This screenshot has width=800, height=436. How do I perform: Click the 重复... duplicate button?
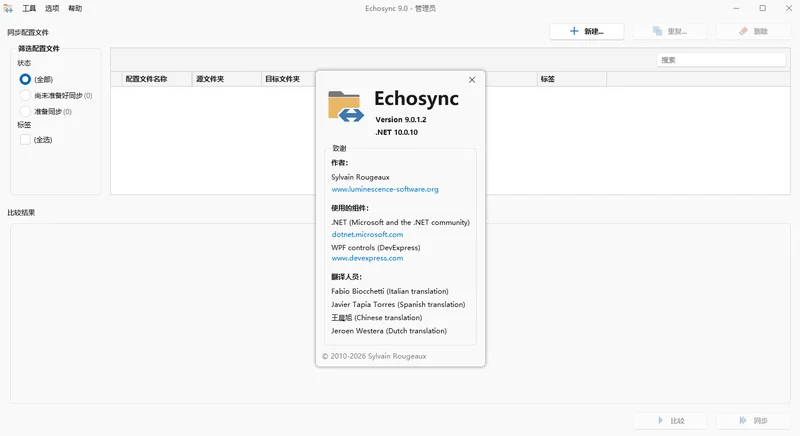point(670,31)
